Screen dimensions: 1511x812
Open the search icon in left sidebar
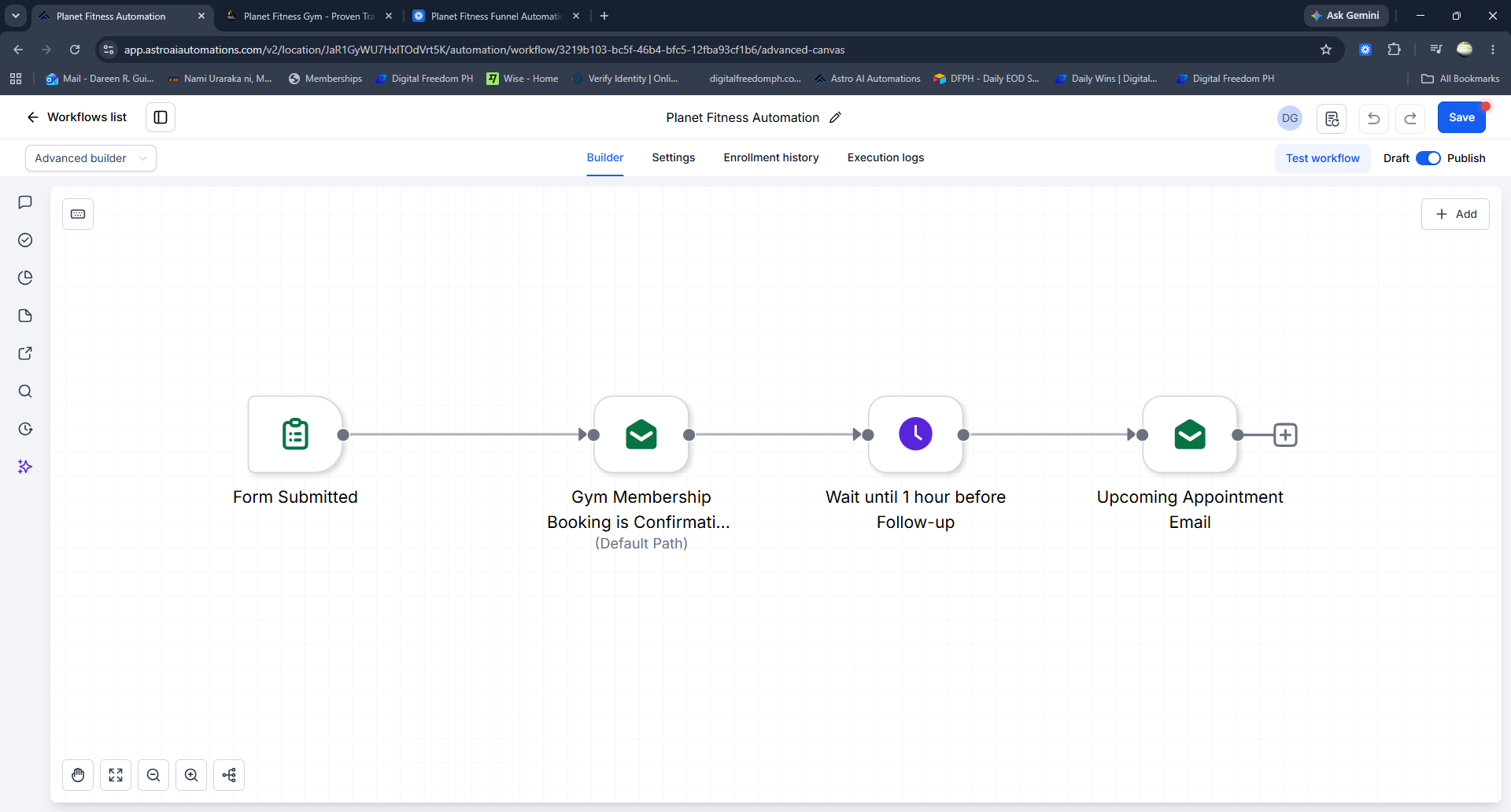pyautogui.click(x=25, y=391)
